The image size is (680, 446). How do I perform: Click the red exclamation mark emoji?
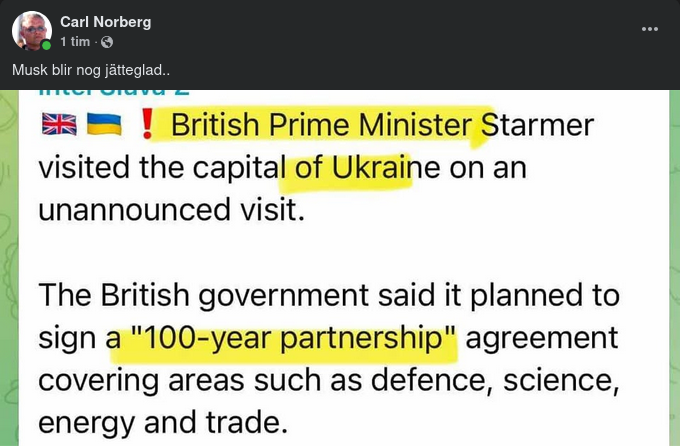coord(147,125)
